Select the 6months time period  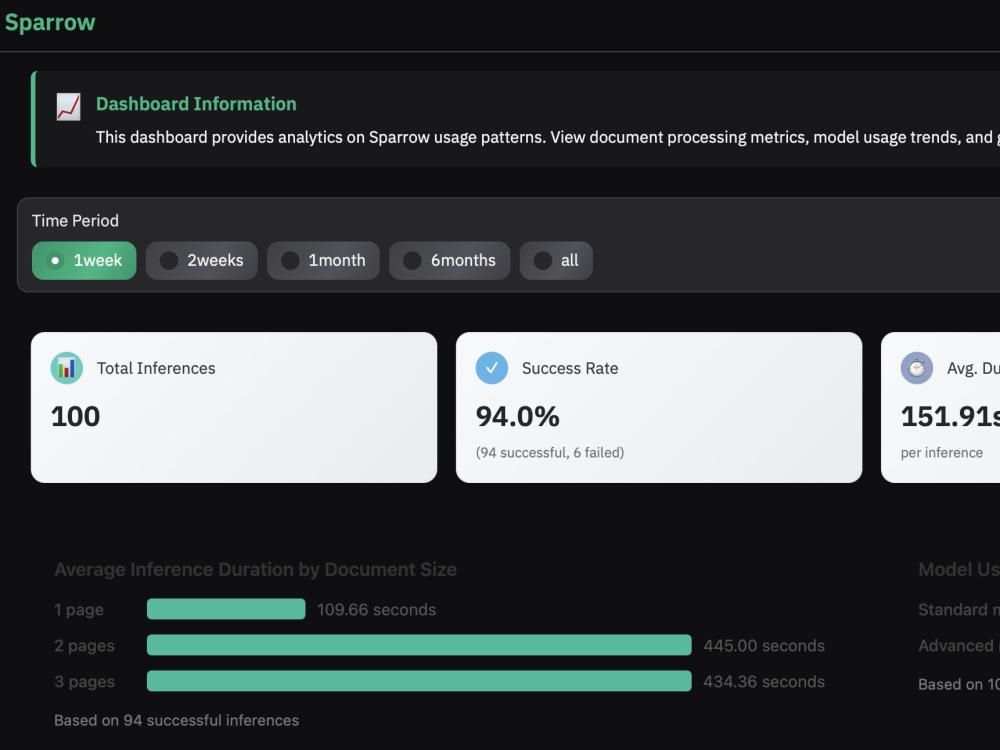point(450,260)
